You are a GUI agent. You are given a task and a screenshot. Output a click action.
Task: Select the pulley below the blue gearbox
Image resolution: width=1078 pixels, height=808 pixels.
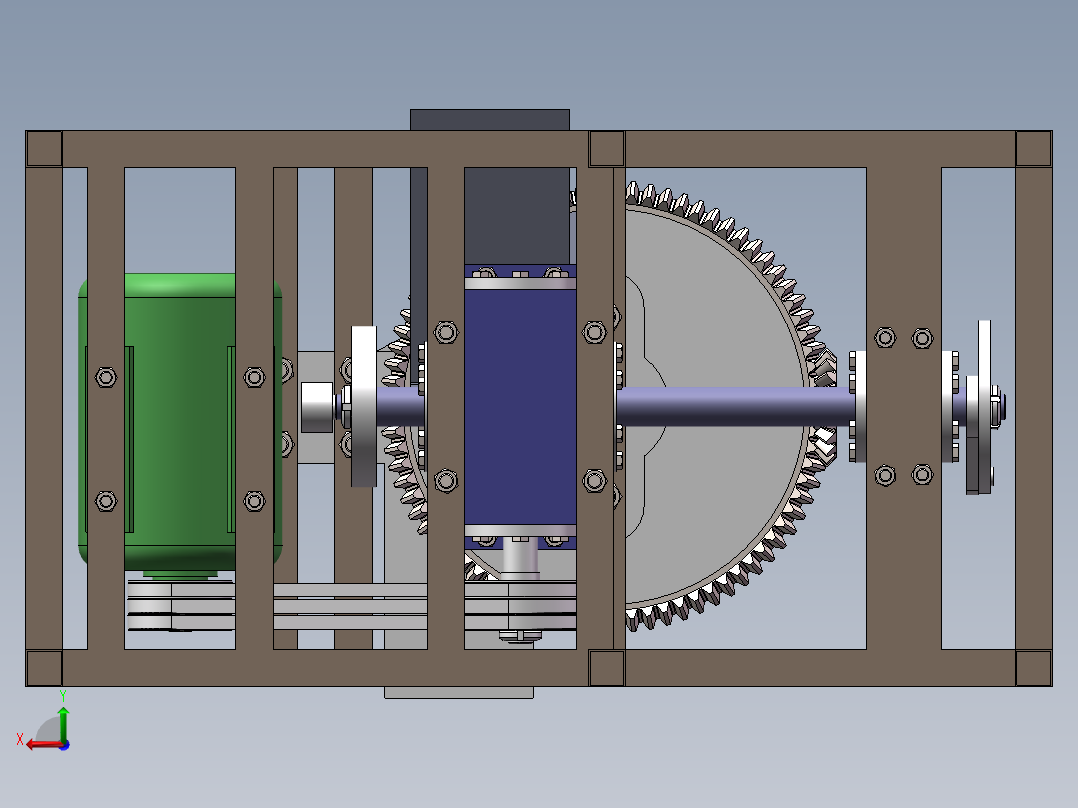click(x=520, y=605)
